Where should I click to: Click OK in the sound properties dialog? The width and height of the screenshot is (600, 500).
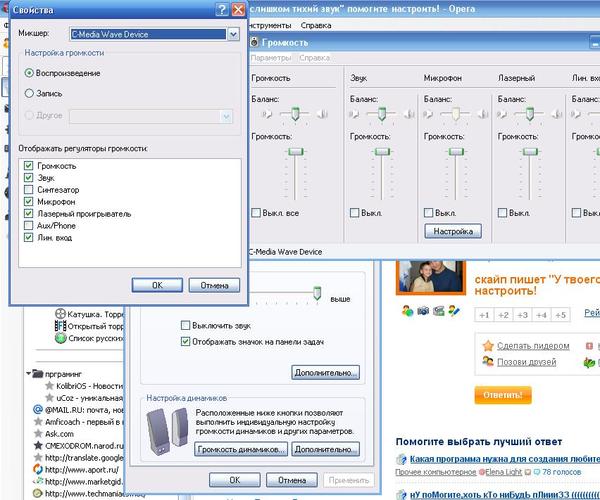tap(235, 480)
